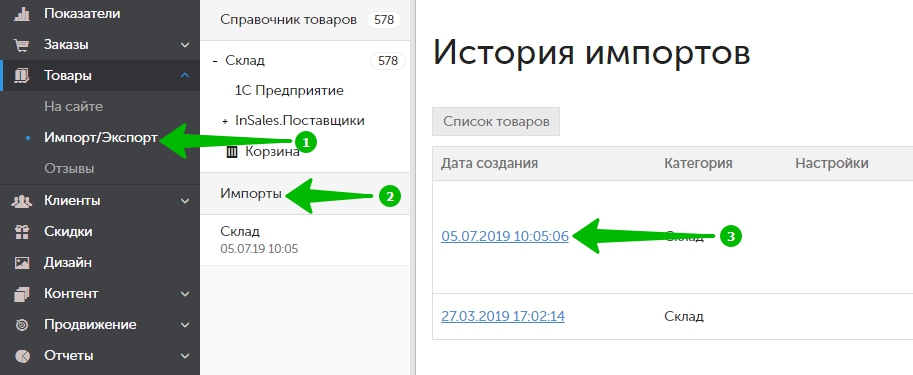Click the Дата создания column header
This screenshot has width=913, height=375.
(x=490, y=163)
